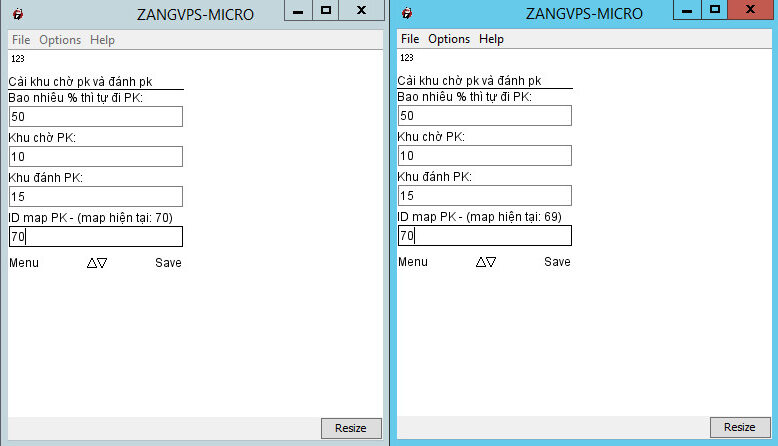Click the app icon in right window's title bar
This screenshot has width=778, height=446.
pyautogui.click(x=407, y=14)
